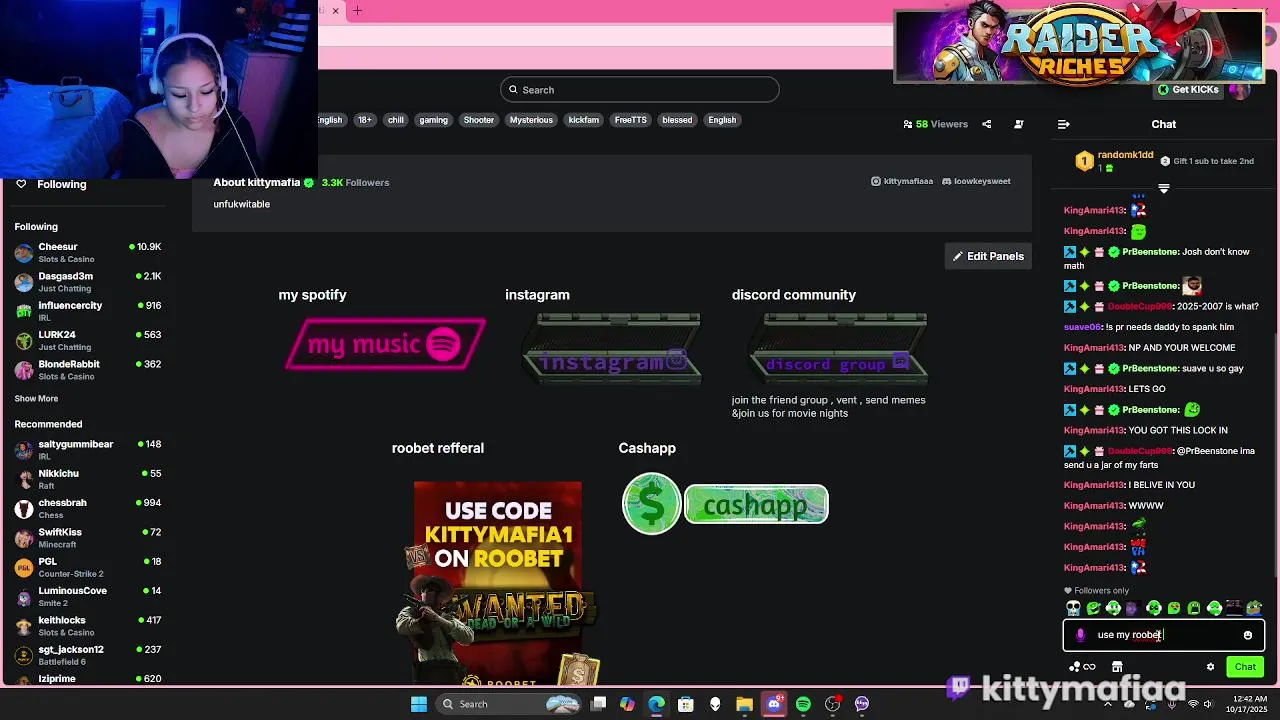The width and height of the screenshot is (1280, 720).
Task: Open SwiftKiss recommended channel
Action: 88,538
